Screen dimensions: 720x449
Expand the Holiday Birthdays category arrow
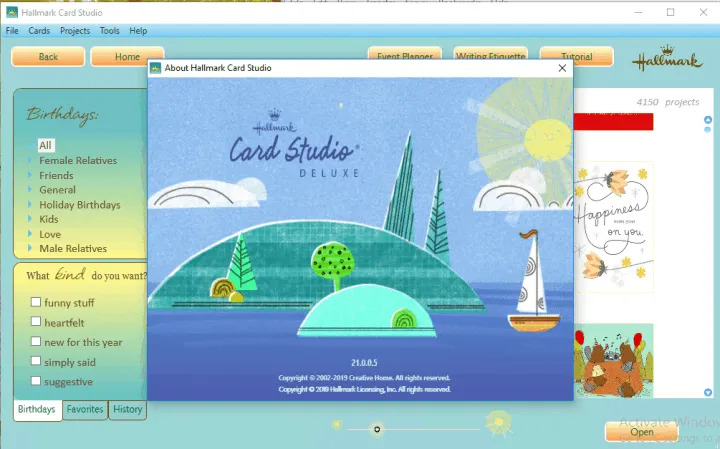30,204
